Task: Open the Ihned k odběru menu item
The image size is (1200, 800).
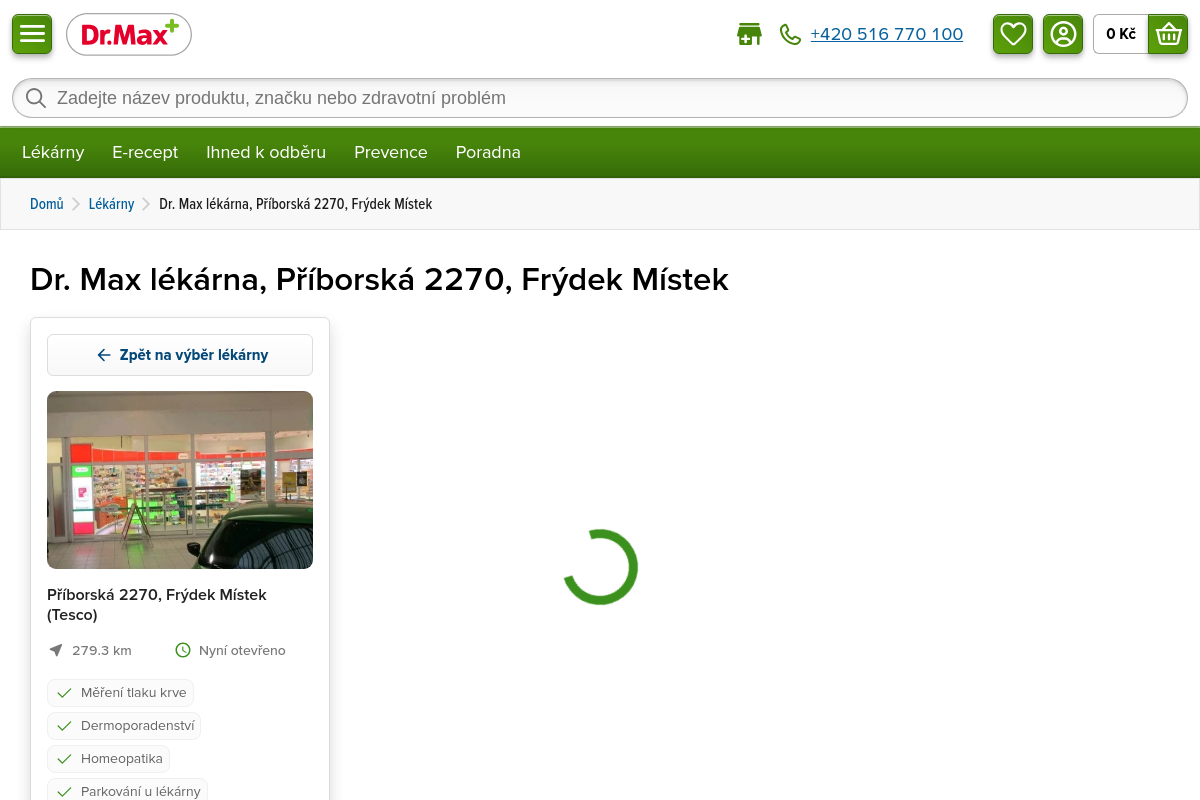Action: [266, 152]
